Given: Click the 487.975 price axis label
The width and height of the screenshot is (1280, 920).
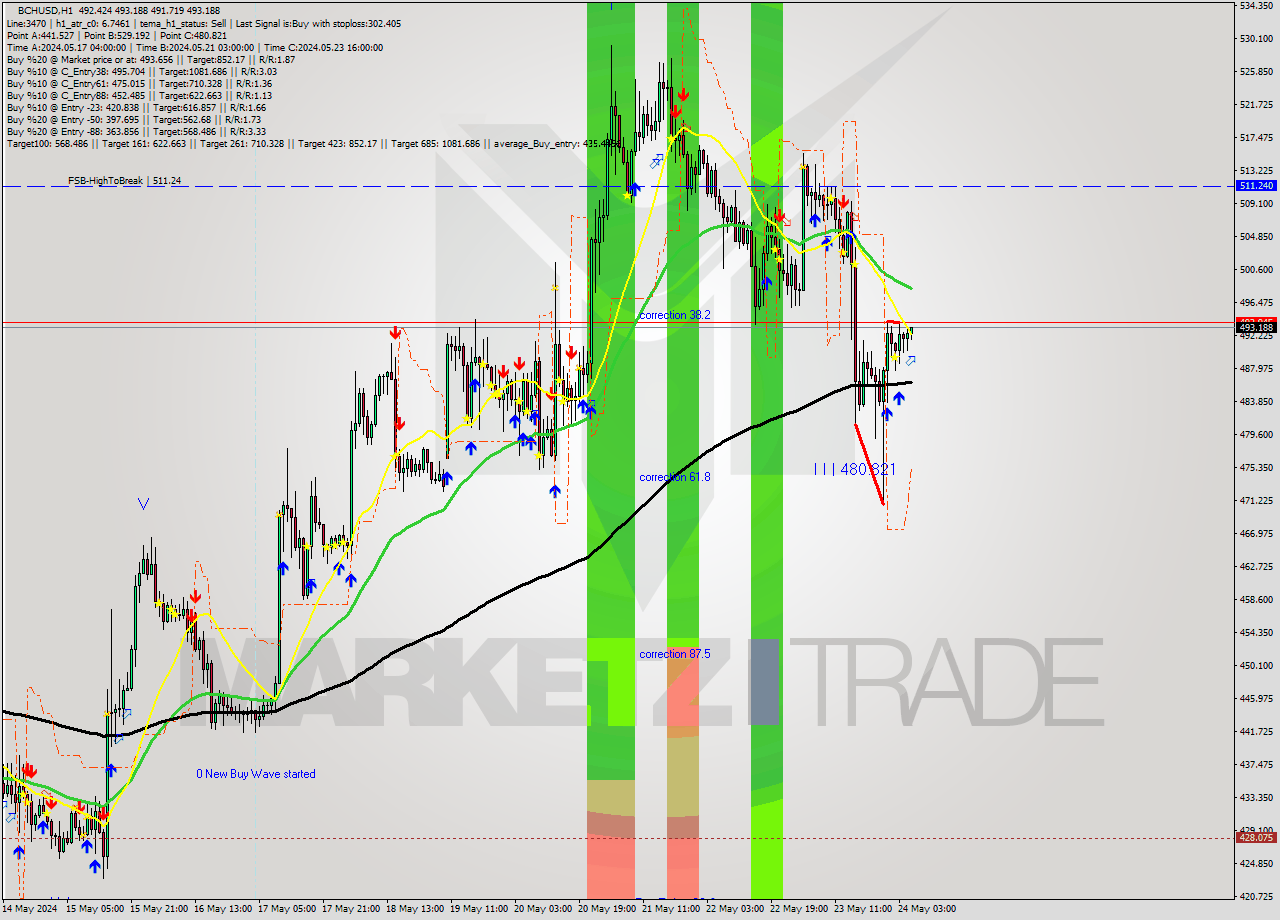Looking at the screenshot, I should pos(1256,368).
